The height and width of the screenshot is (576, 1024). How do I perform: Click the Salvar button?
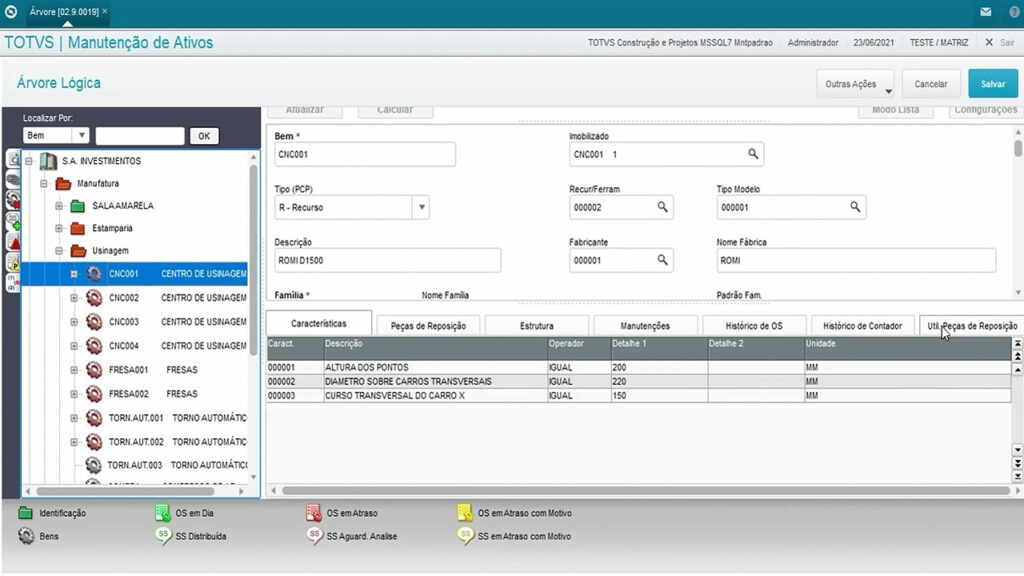pos(993,84)
